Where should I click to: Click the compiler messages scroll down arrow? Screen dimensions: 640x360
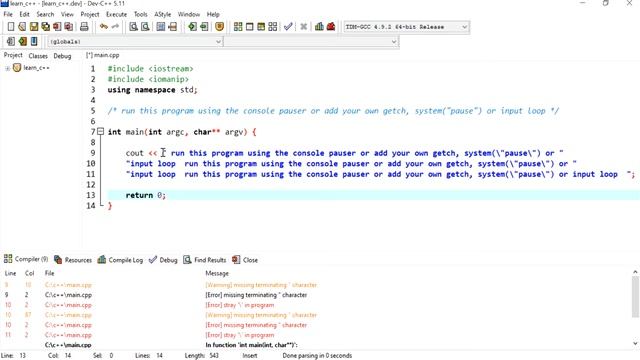[635, 344]
